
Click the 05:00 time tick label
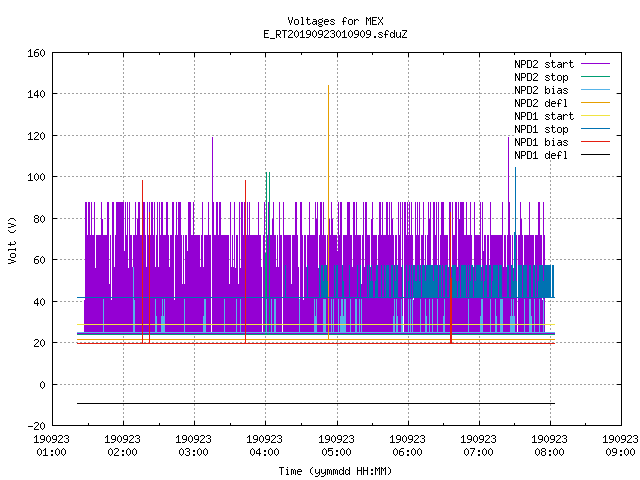pos(336,452)
